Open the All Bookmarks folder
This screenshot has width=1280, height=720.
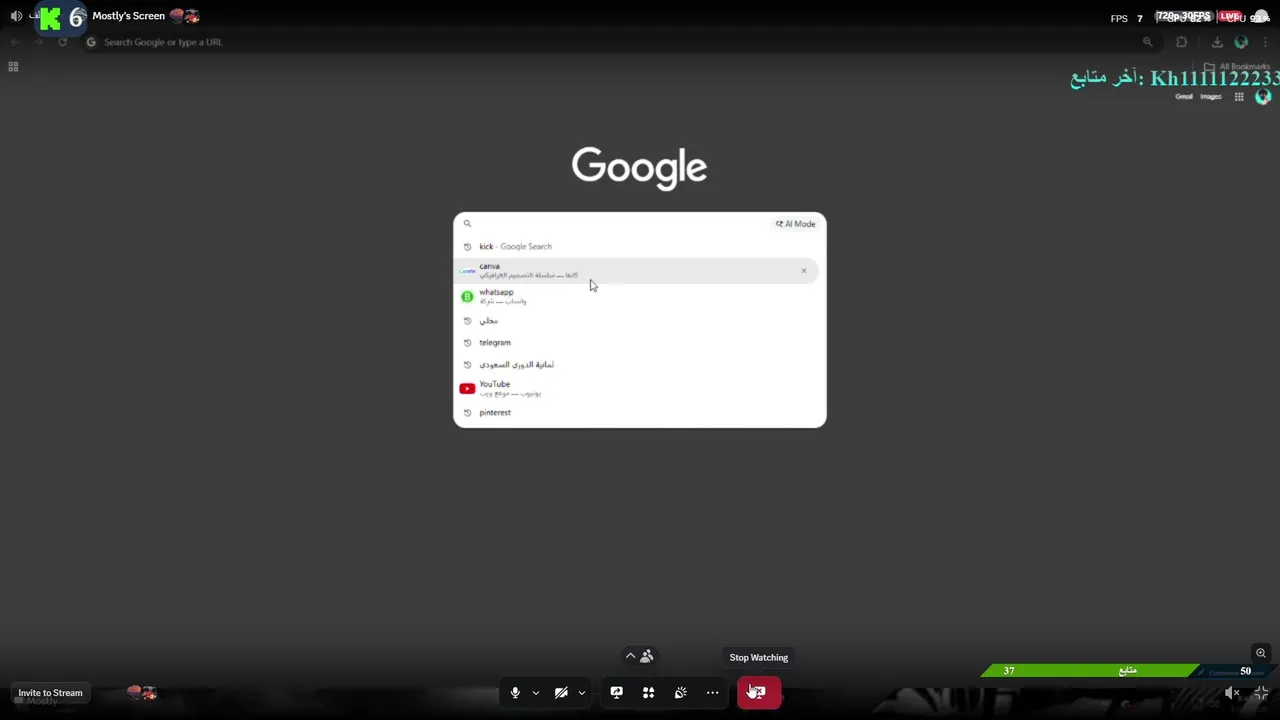pos(1238,67)
